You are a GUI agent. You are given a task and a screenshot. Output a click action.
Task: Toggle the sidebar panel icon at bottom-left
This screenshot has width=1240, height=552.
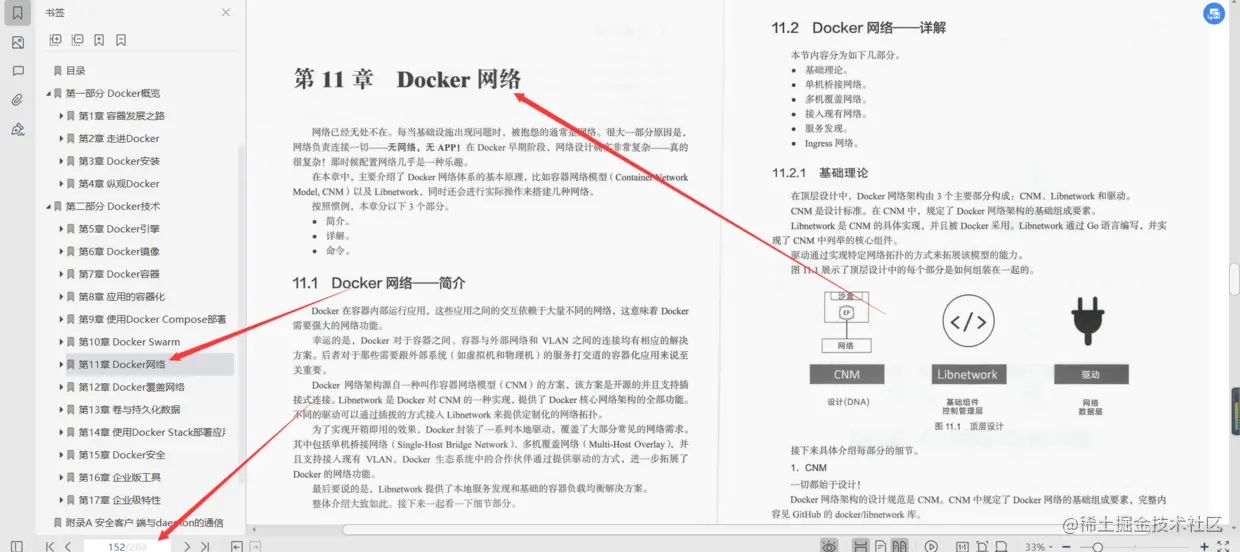[x=16, y=546]
